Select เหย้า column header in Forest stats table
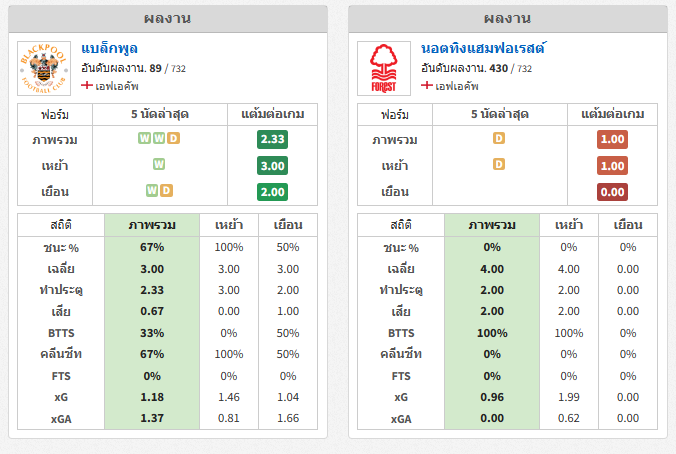 pos(569,225)
